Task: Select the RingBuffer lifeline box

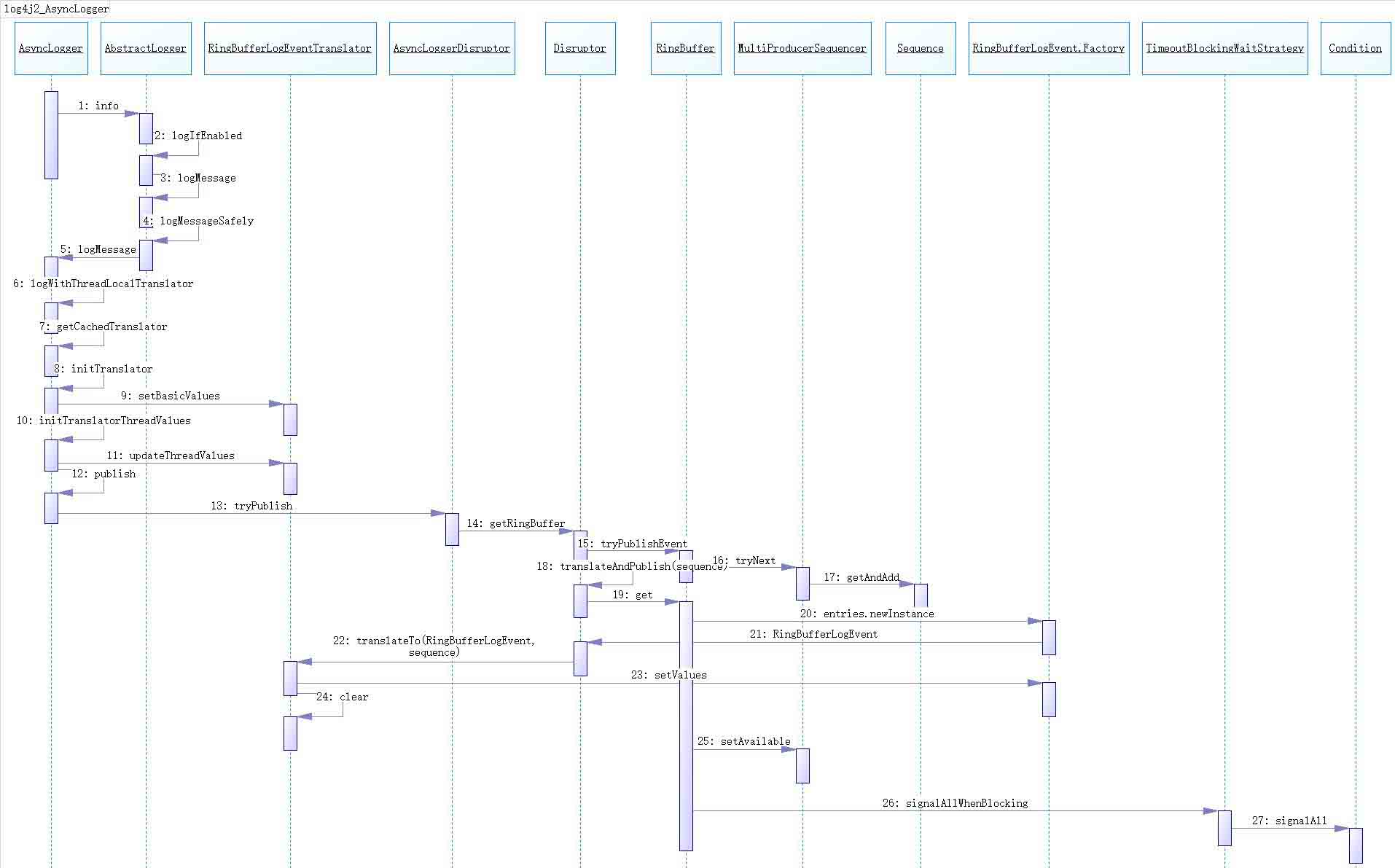Action: point(686,48)
